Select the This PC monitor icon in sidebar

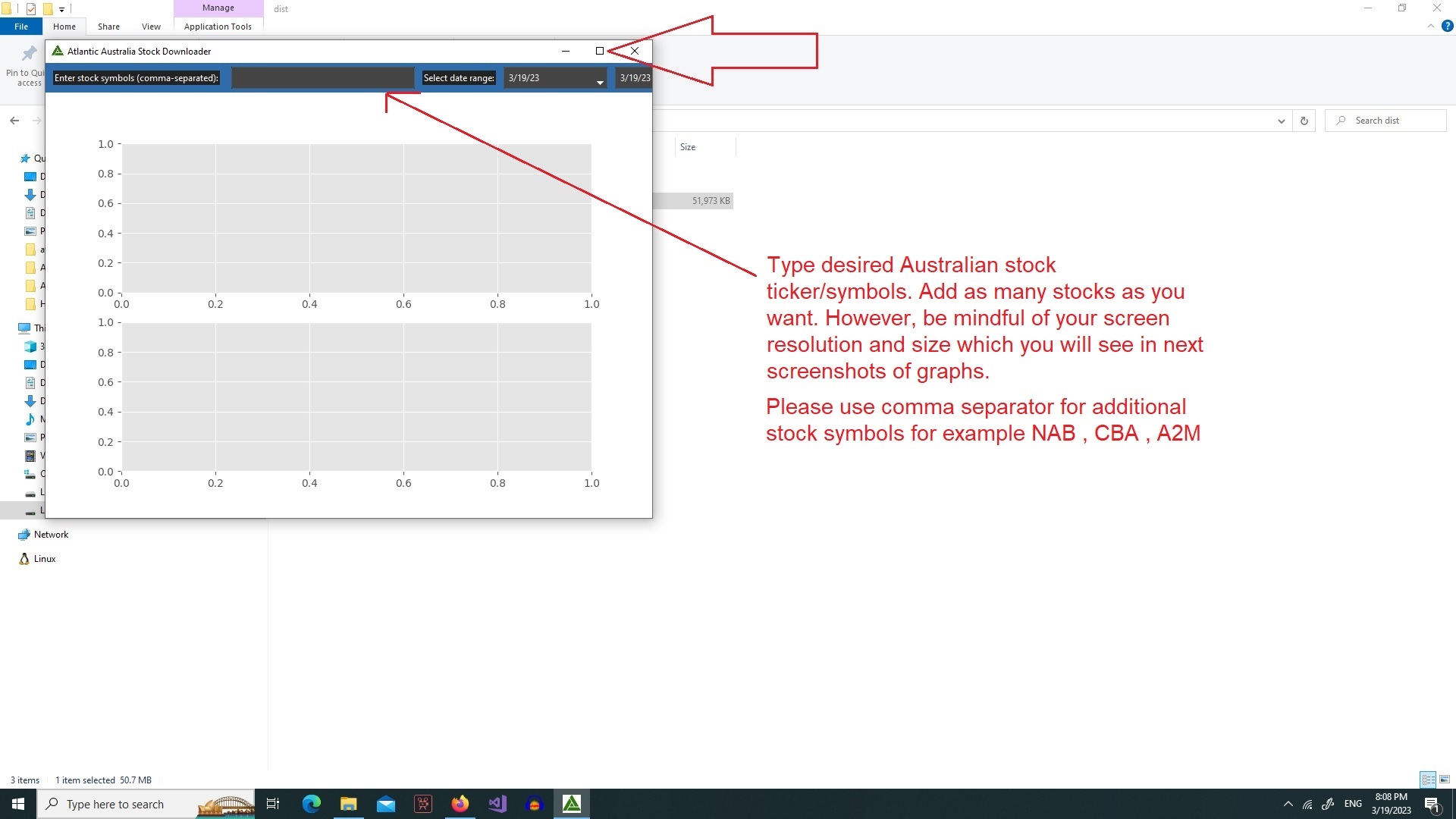24,328
